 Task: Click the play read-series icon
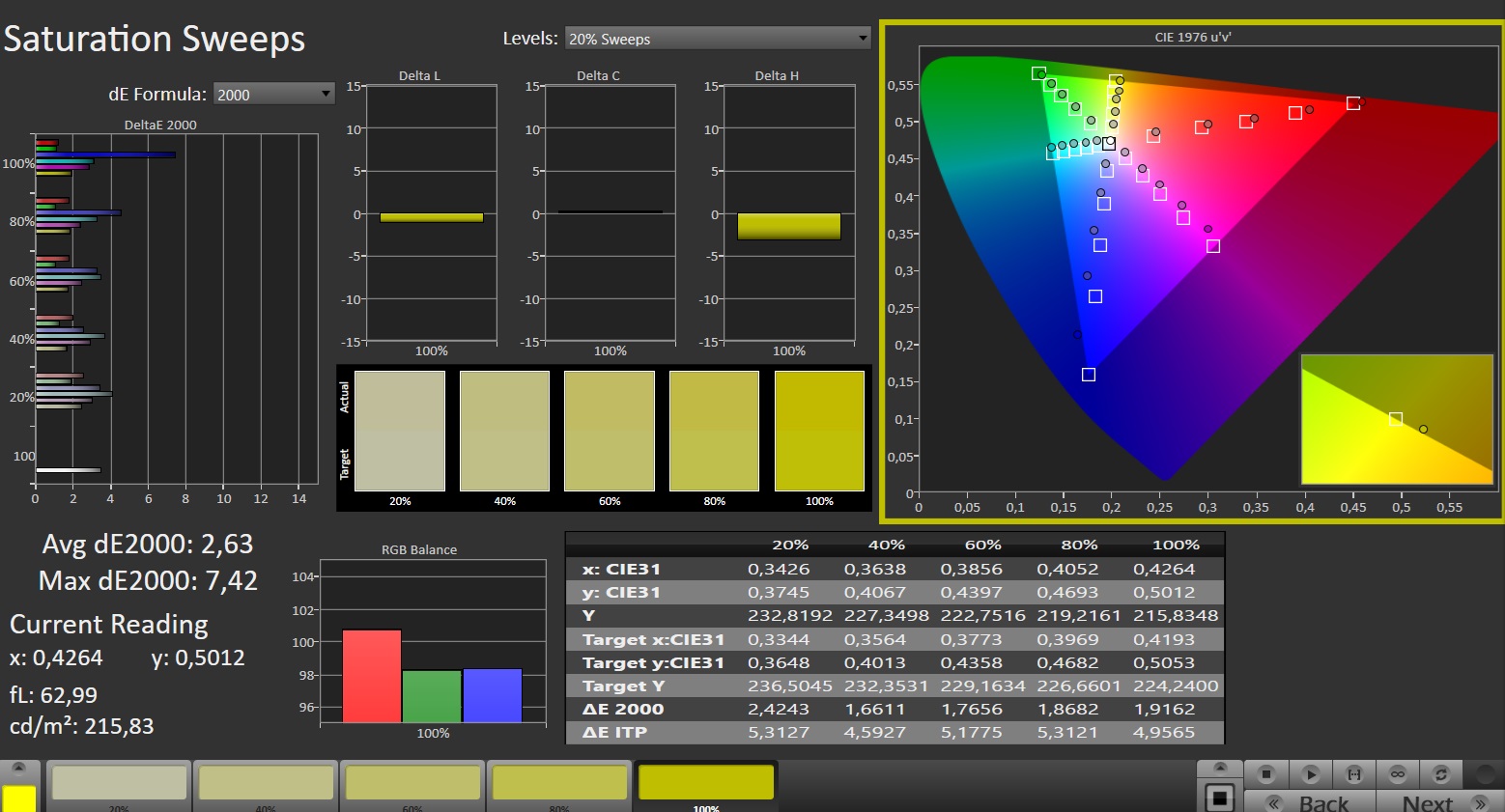point(1310,774)
